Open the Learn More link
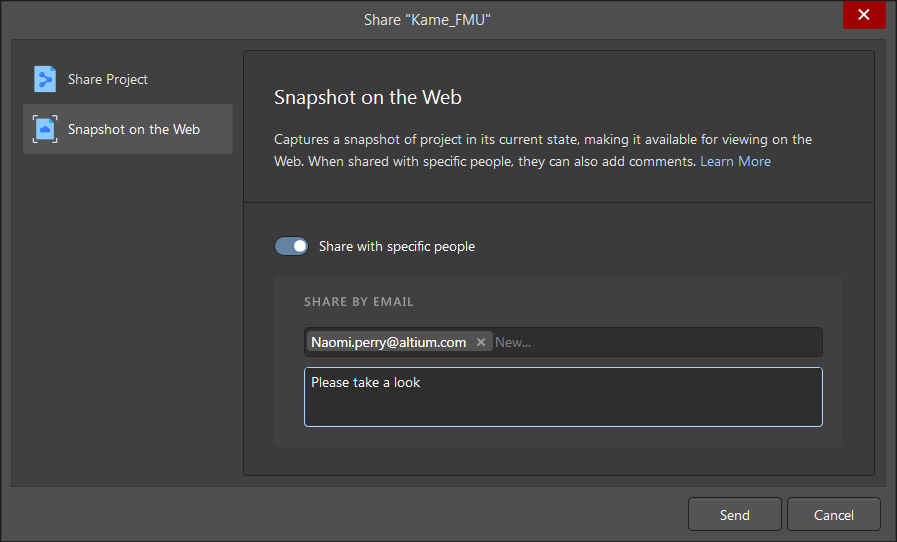 (x=735, y=161)
